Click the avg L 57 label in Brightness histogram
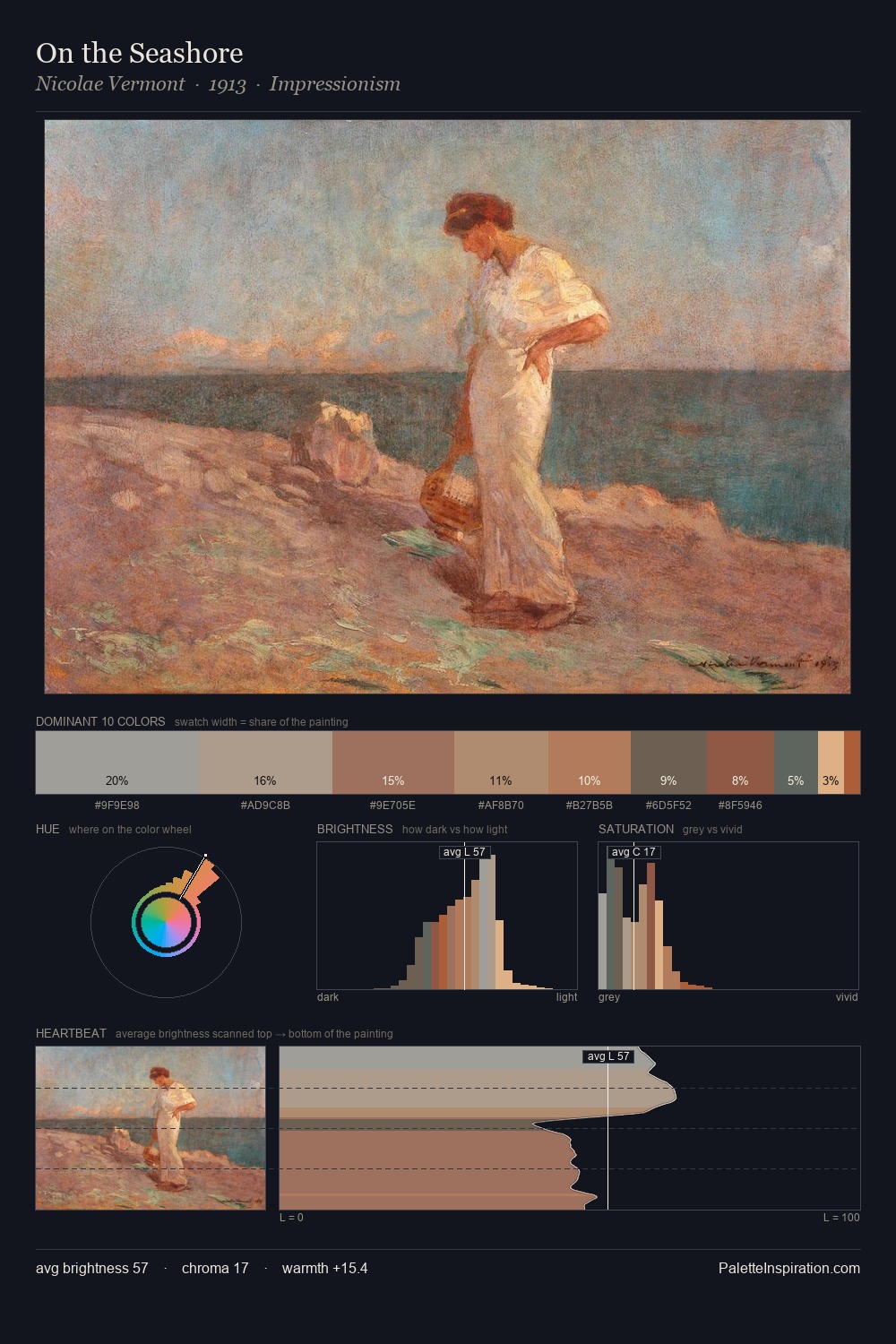896x1344 pixels. [x=465, y=852]
